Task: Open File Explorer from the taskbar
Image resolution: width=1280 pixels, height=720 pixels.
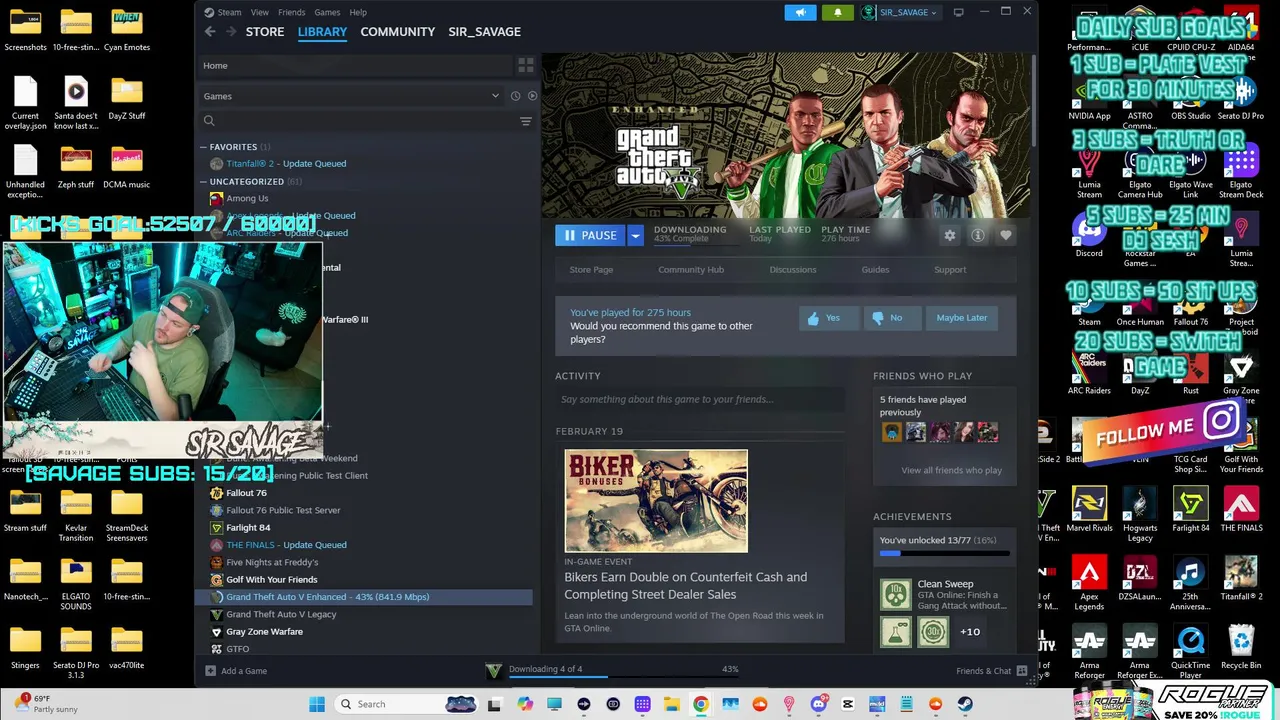Action: point(672,704)
